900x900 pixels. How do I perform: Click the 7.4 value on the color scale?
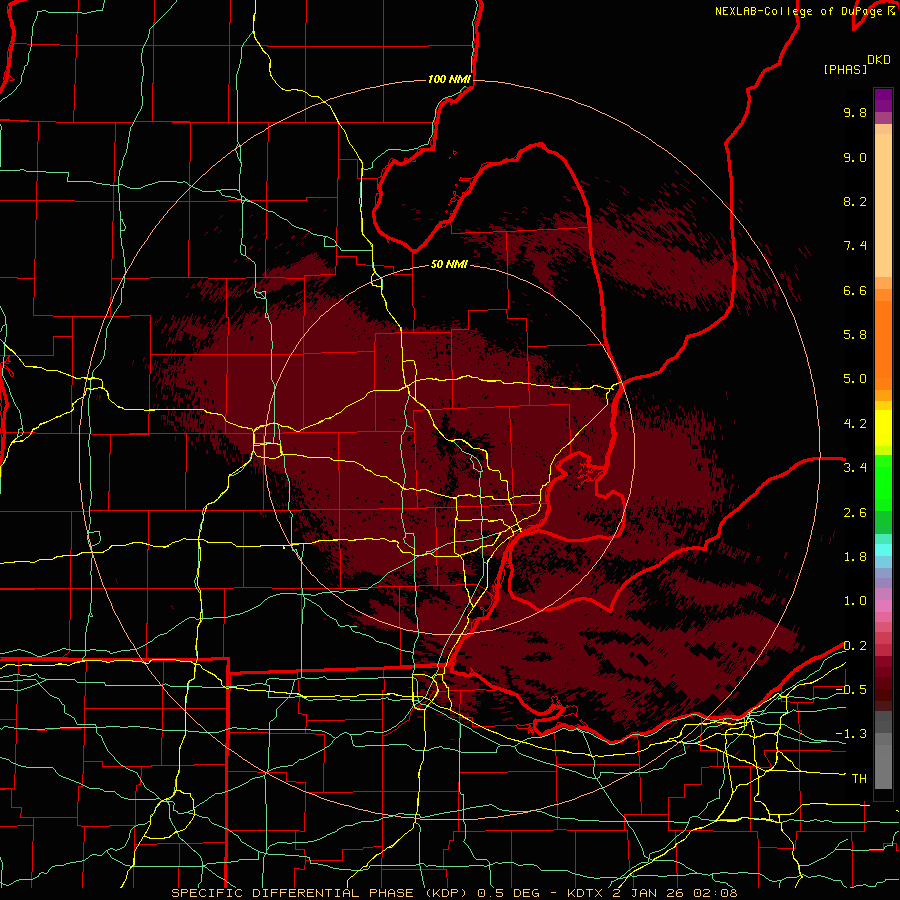[855, 246]
